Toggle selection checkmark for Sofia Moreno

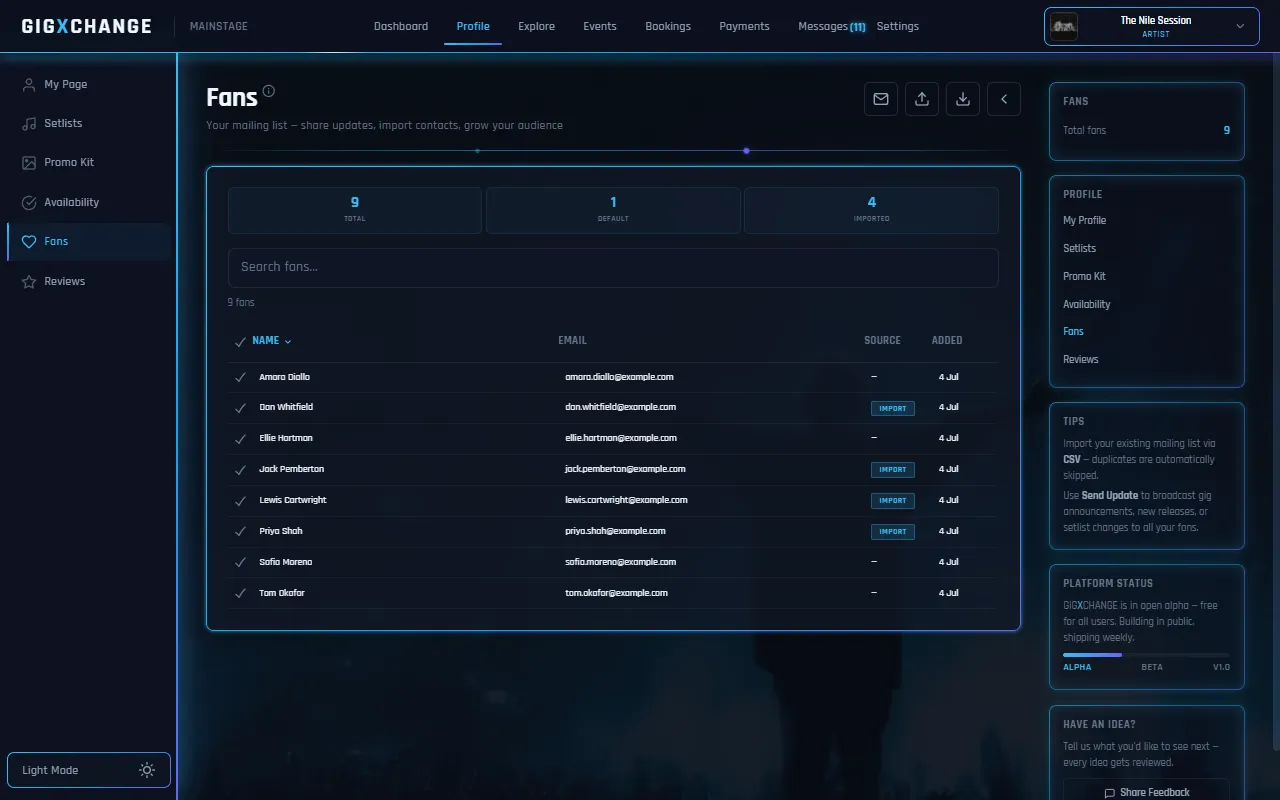click(240, 563)
